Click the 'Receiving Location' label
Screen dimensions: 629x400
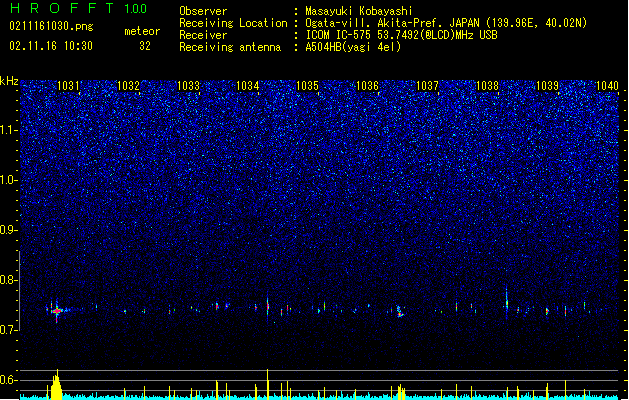click(233, 23)
